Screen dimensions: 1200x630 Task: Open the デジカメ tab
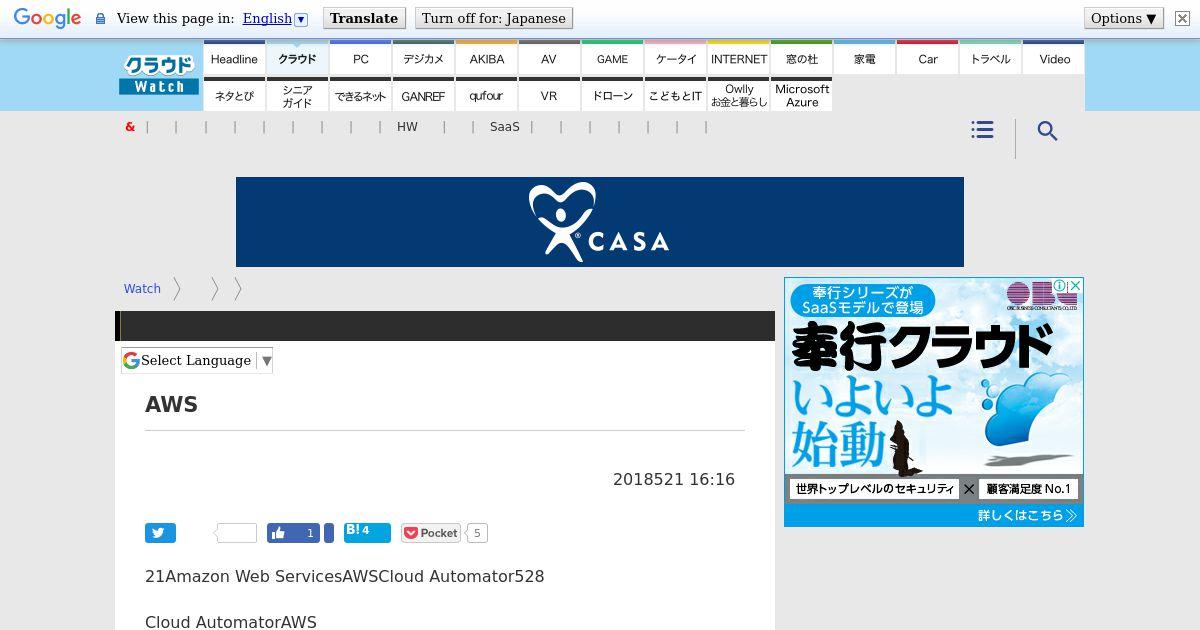[x=424, y=59]
